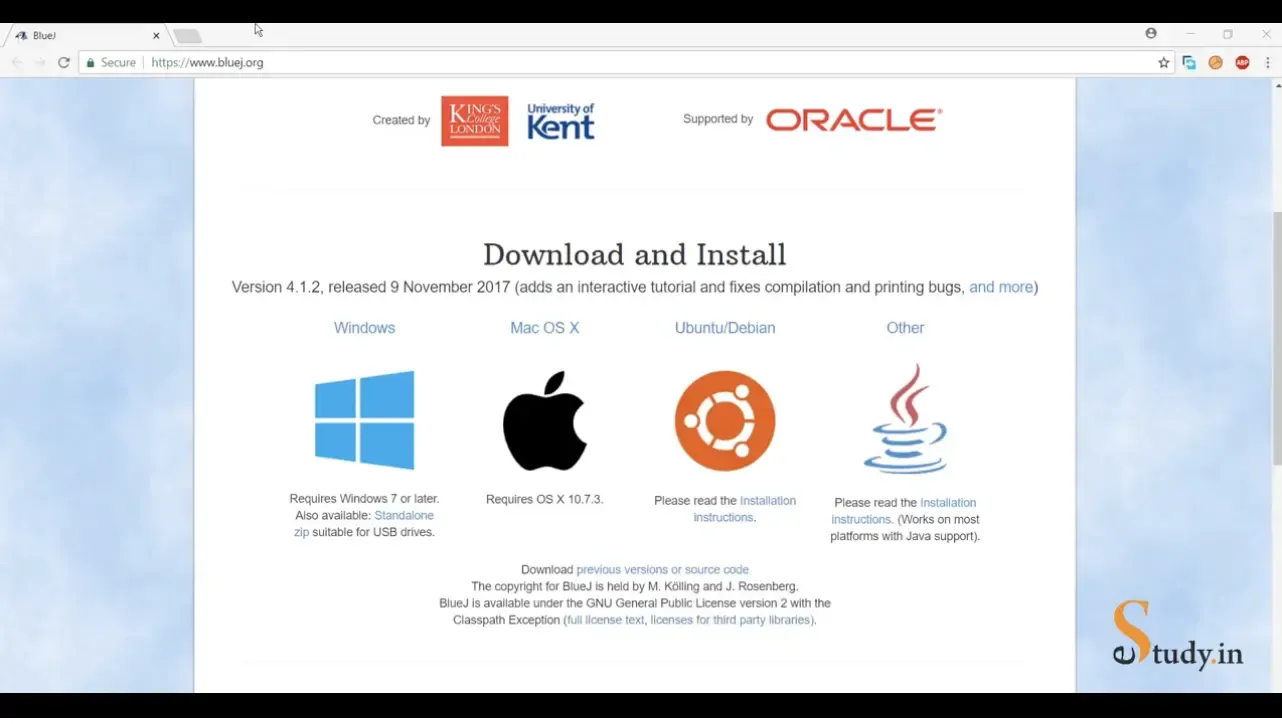Open the Windows download link
The image size is (1282, 724).
click(364, 328)
